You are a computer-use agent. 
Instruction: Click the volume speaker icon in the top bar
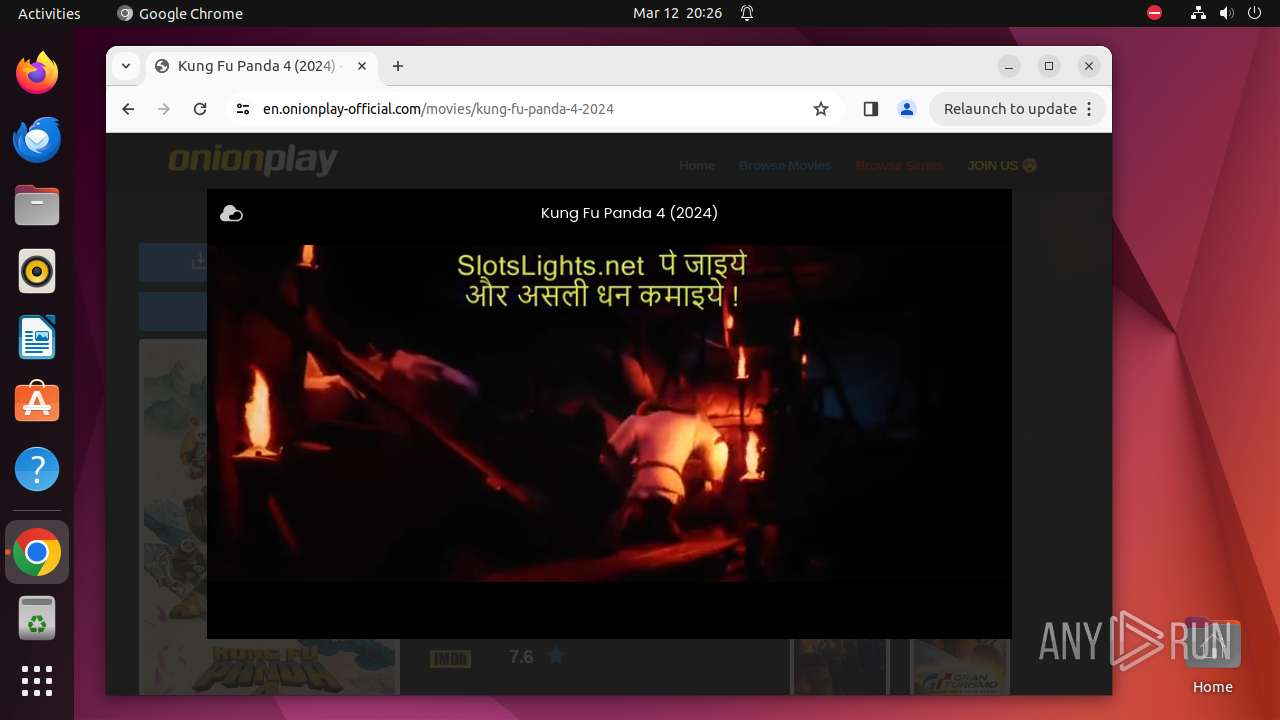point(1226,13)
